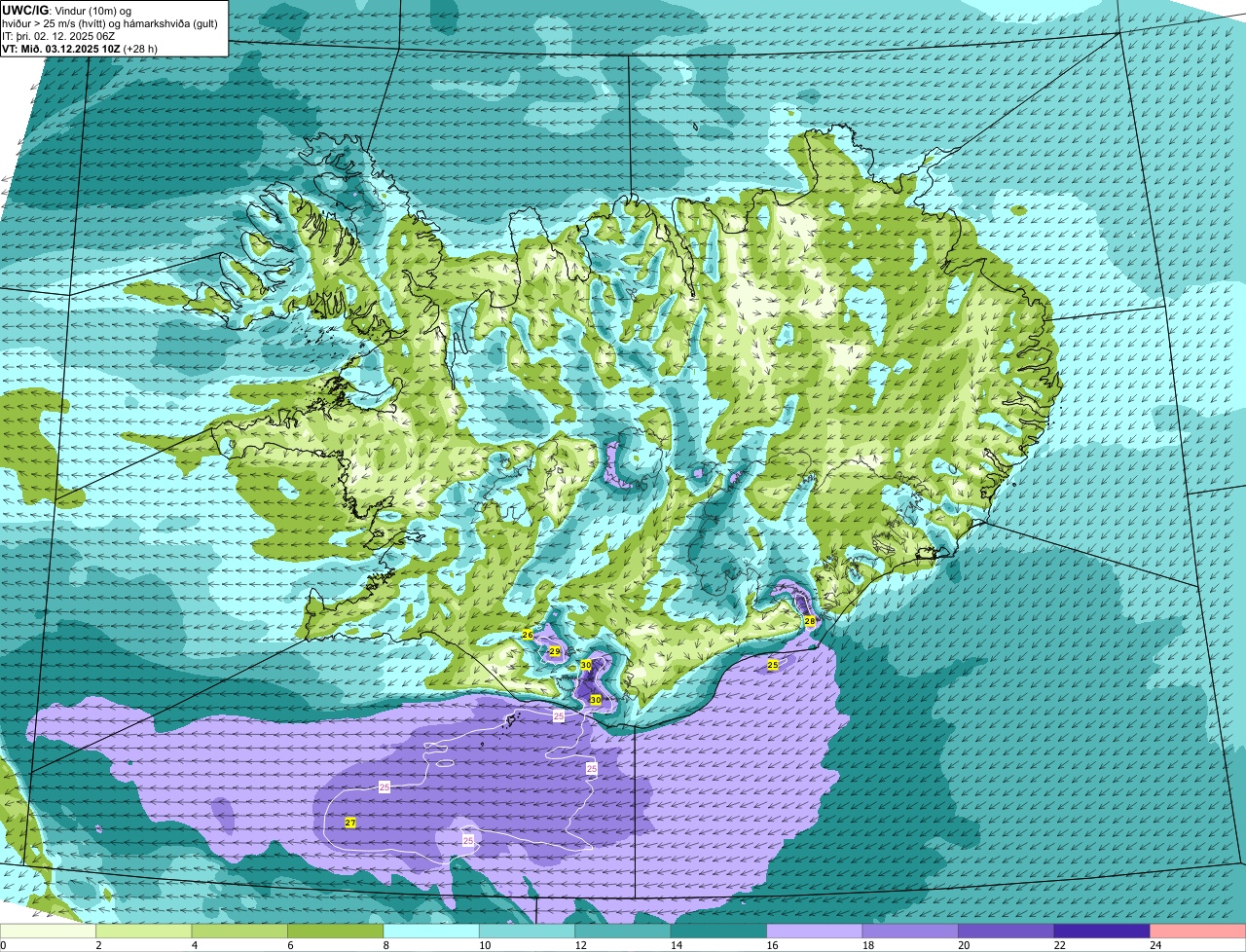Viewport: 1246px width, 952px height.
Task: Select the legend scale number 6
Action: (290, 945)
